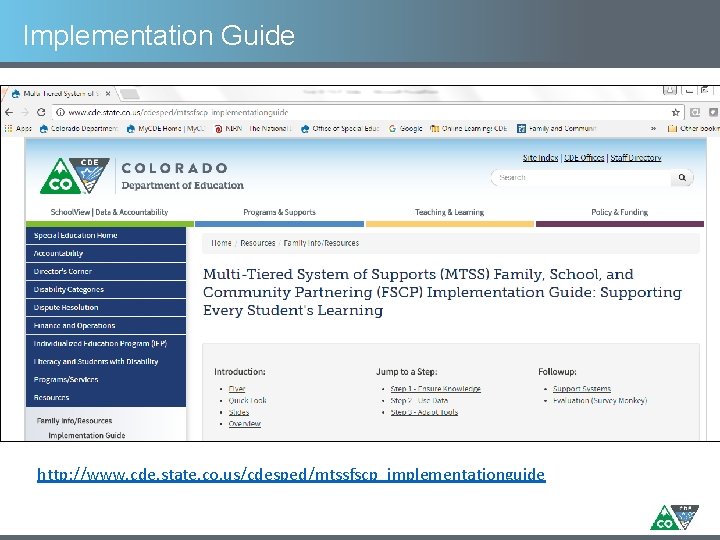Bookmark page with the star icon

tap(675, 112)
